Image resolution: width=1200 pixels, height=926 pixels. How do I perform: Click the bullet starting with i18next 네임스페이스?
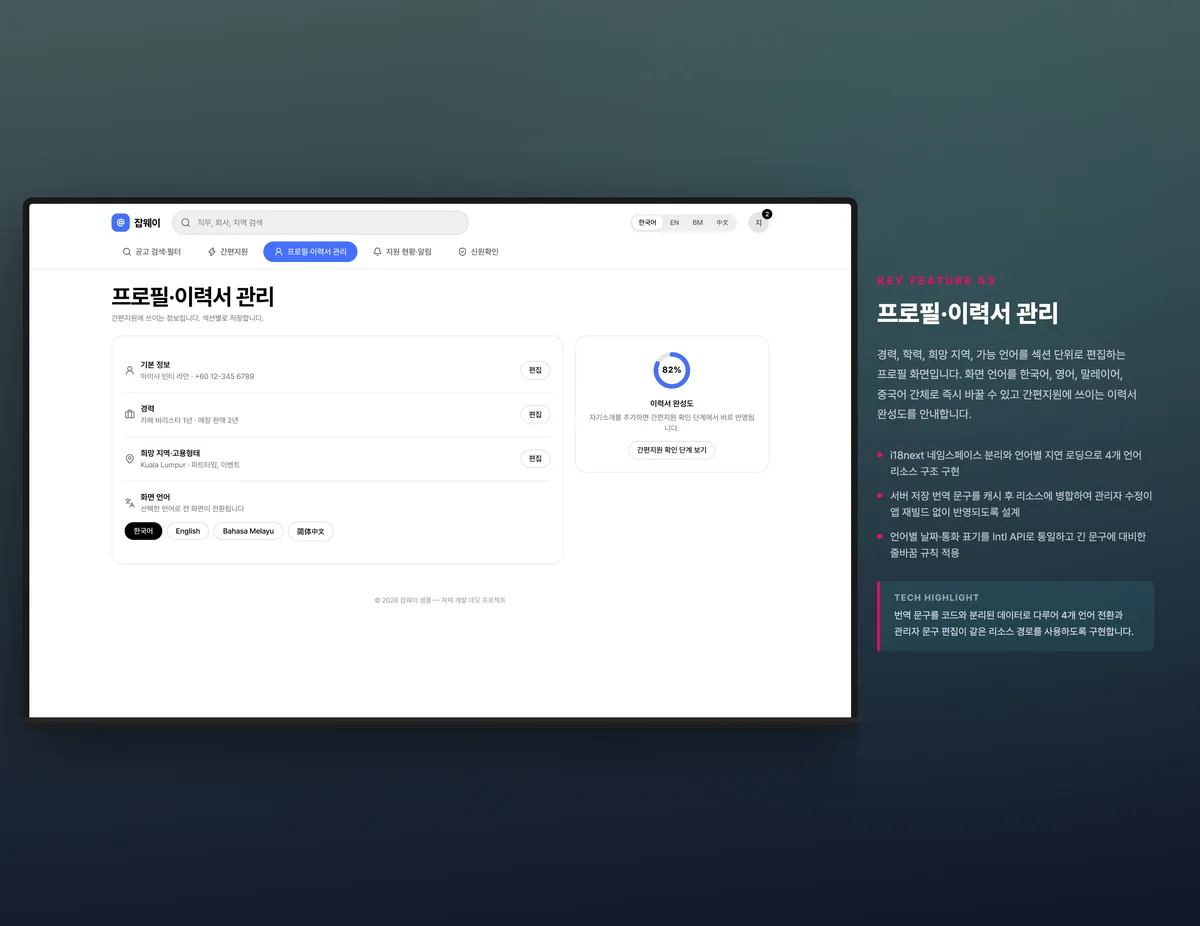click(1015, 463)
